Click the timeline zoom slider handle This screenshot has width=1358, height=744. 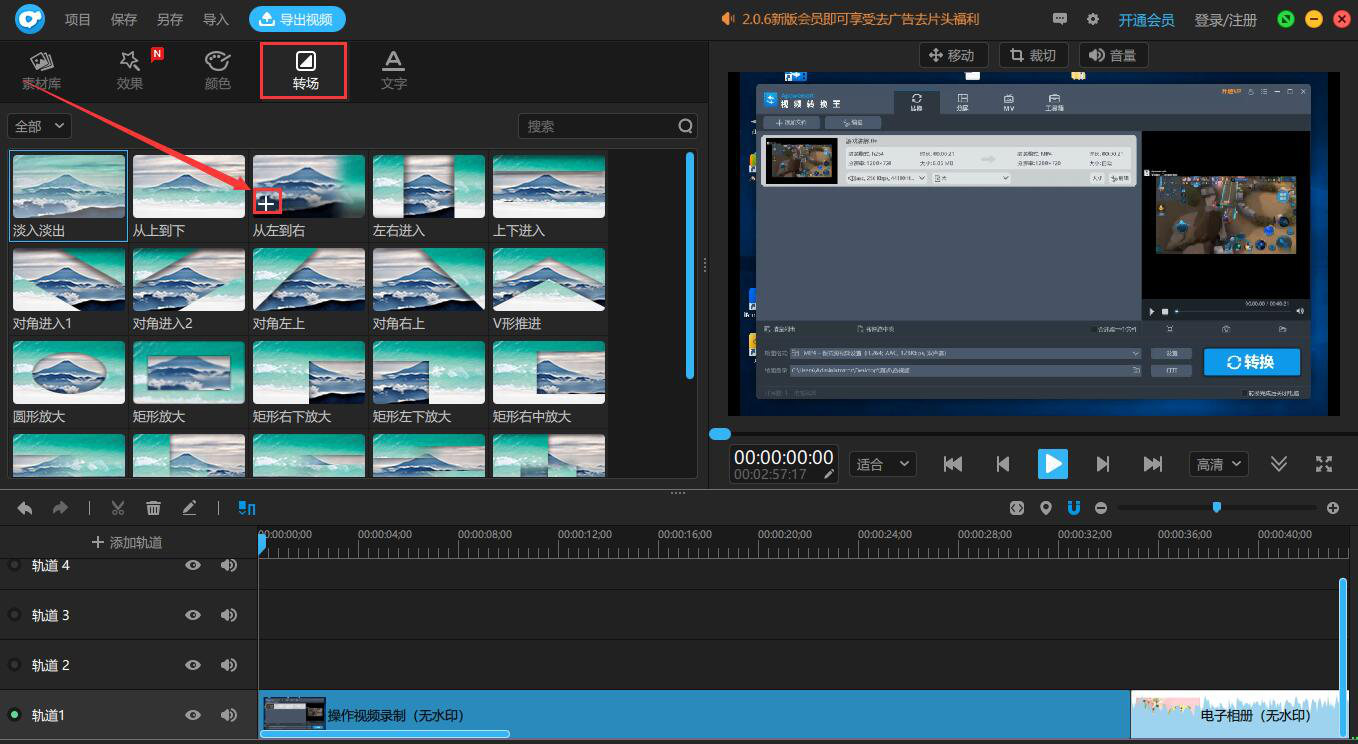pos(1216,508)
